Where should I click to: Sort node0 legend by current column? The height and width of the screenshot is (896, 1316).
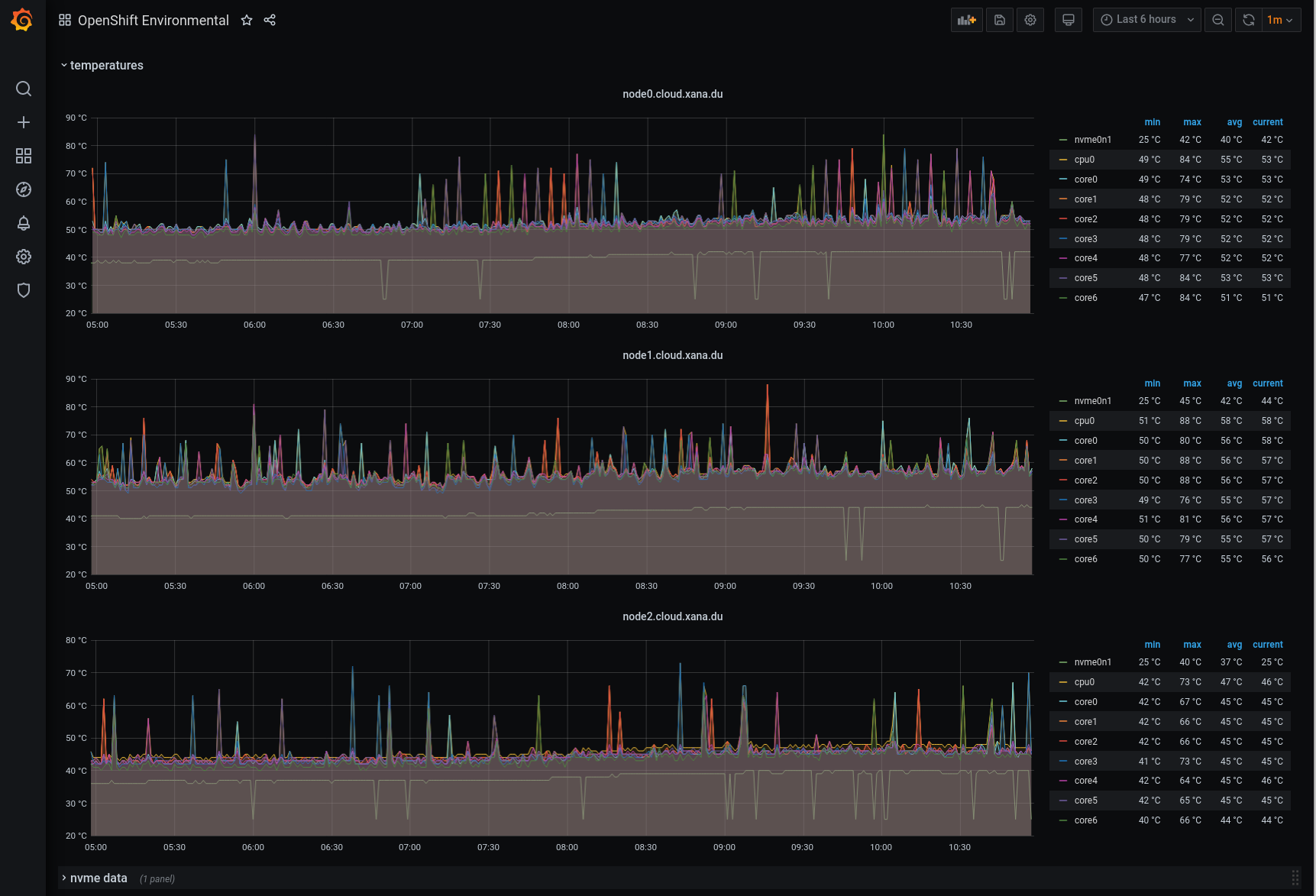pyautogui.click(x=1268, y=122)
